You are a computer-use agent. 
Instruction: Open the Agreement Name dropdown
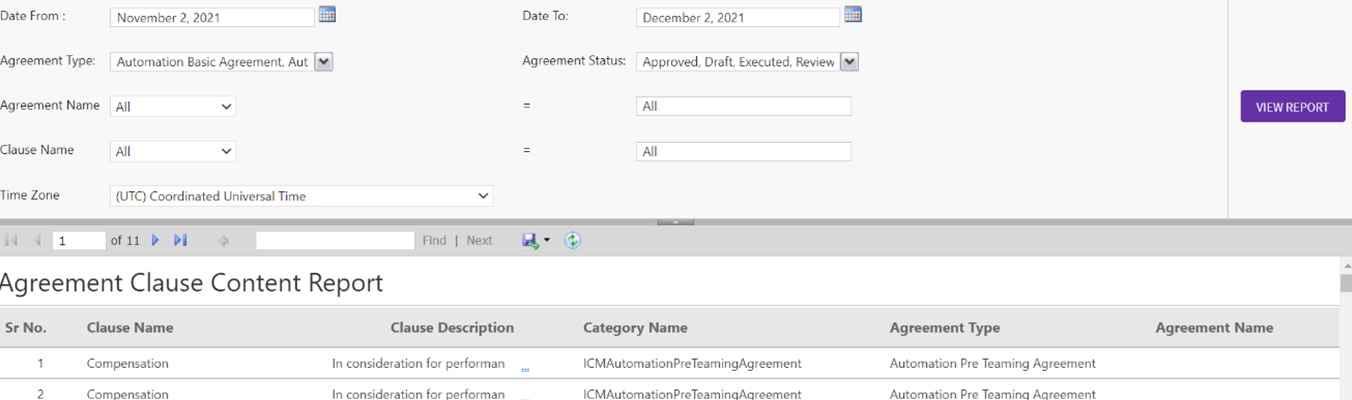[173, 106]
